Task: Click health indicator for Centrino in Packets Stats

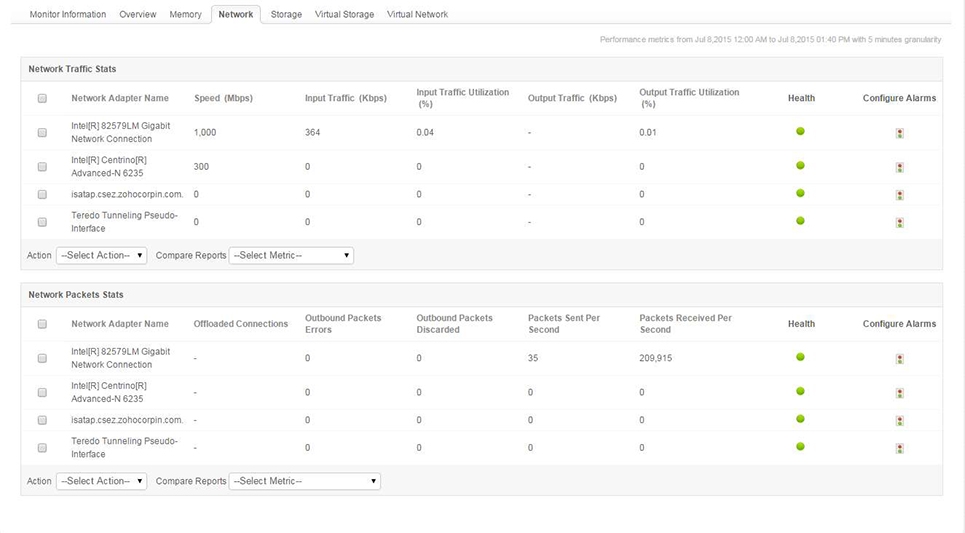Action: [x=800, y=392]
